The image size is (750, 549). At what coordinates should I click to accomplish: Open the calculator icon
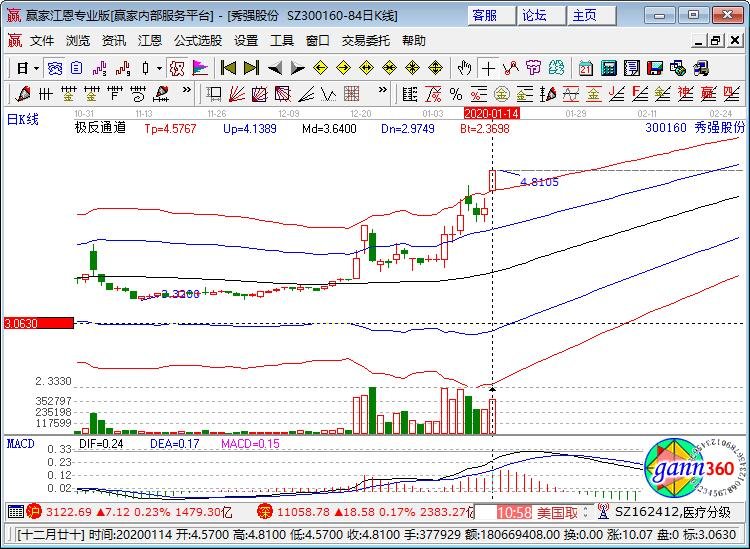(608, 68)
